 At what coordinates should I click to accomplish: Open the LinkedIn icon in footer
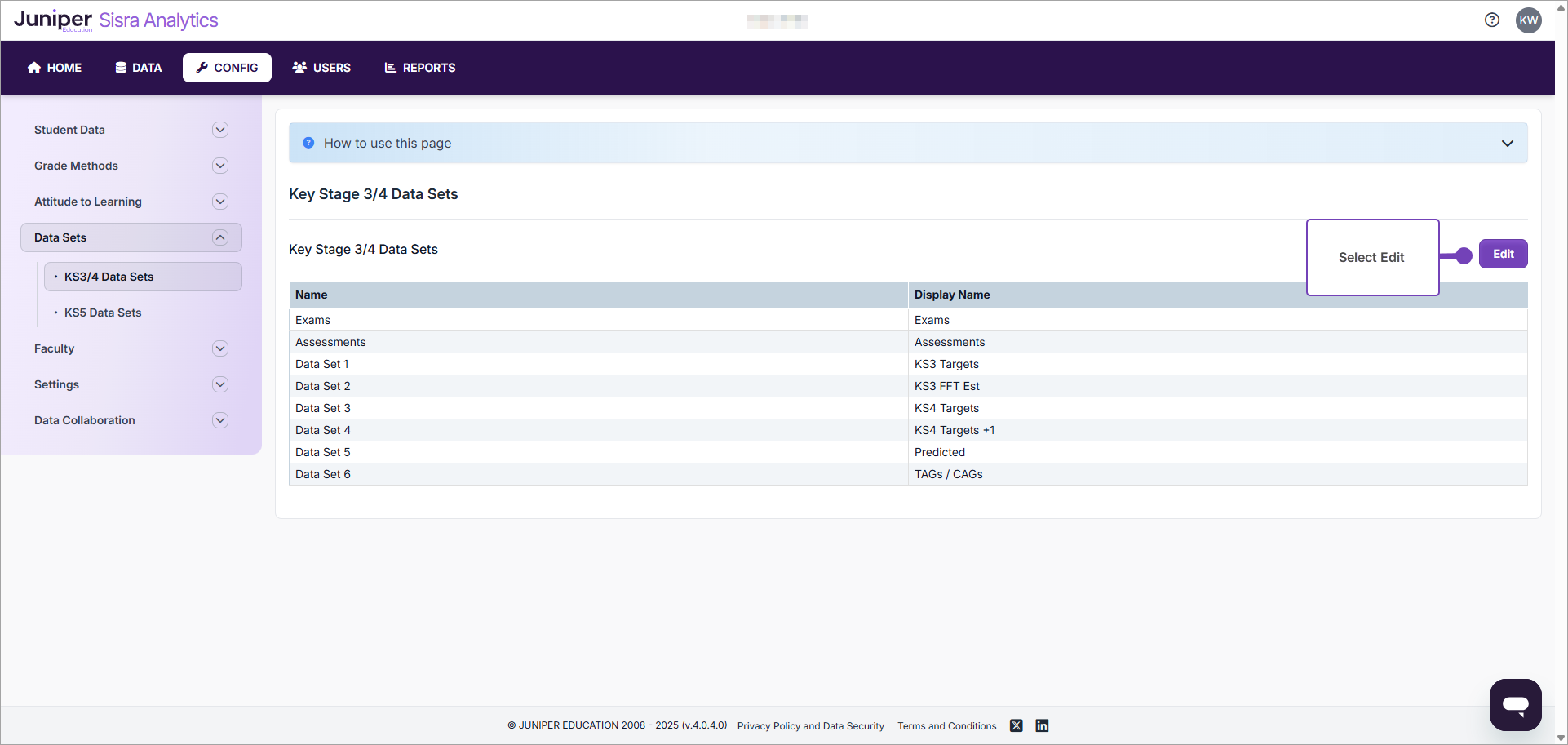[1042, 725]
